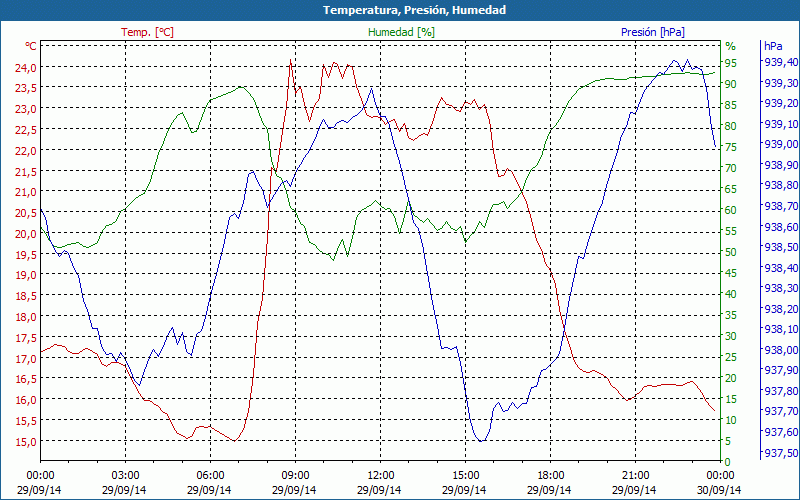This screenshot has height=500, width=800.
Task: Click the 'hPa' unit label on pressure axis
Action: click(x=773, y=46)
